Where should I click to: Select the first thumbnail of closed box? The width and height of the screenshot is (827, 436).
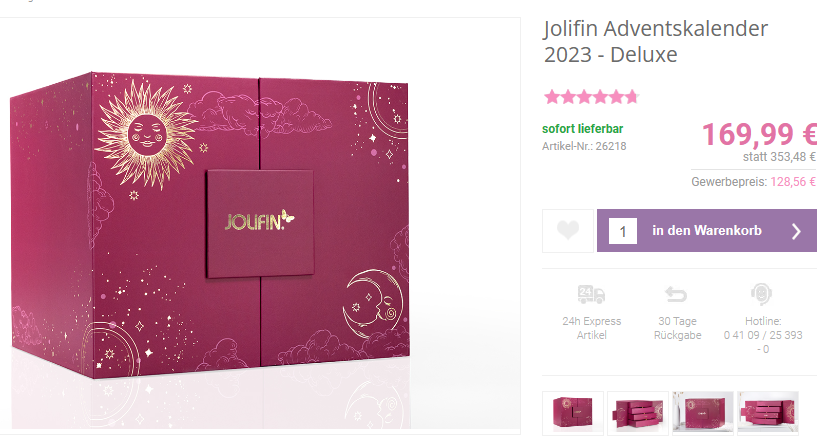click(573, 413)
